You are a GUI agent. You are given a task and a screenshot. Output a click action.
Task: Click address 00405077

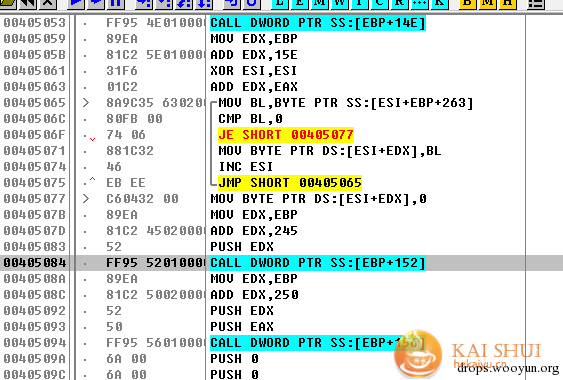(x=35, y=199)
